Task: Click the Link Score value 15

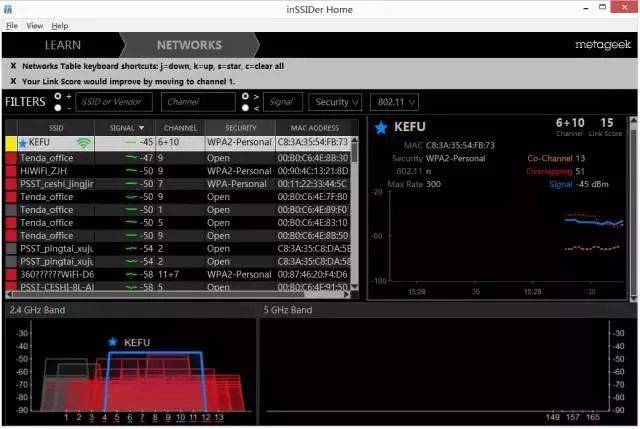Action: tap(607, 122)
